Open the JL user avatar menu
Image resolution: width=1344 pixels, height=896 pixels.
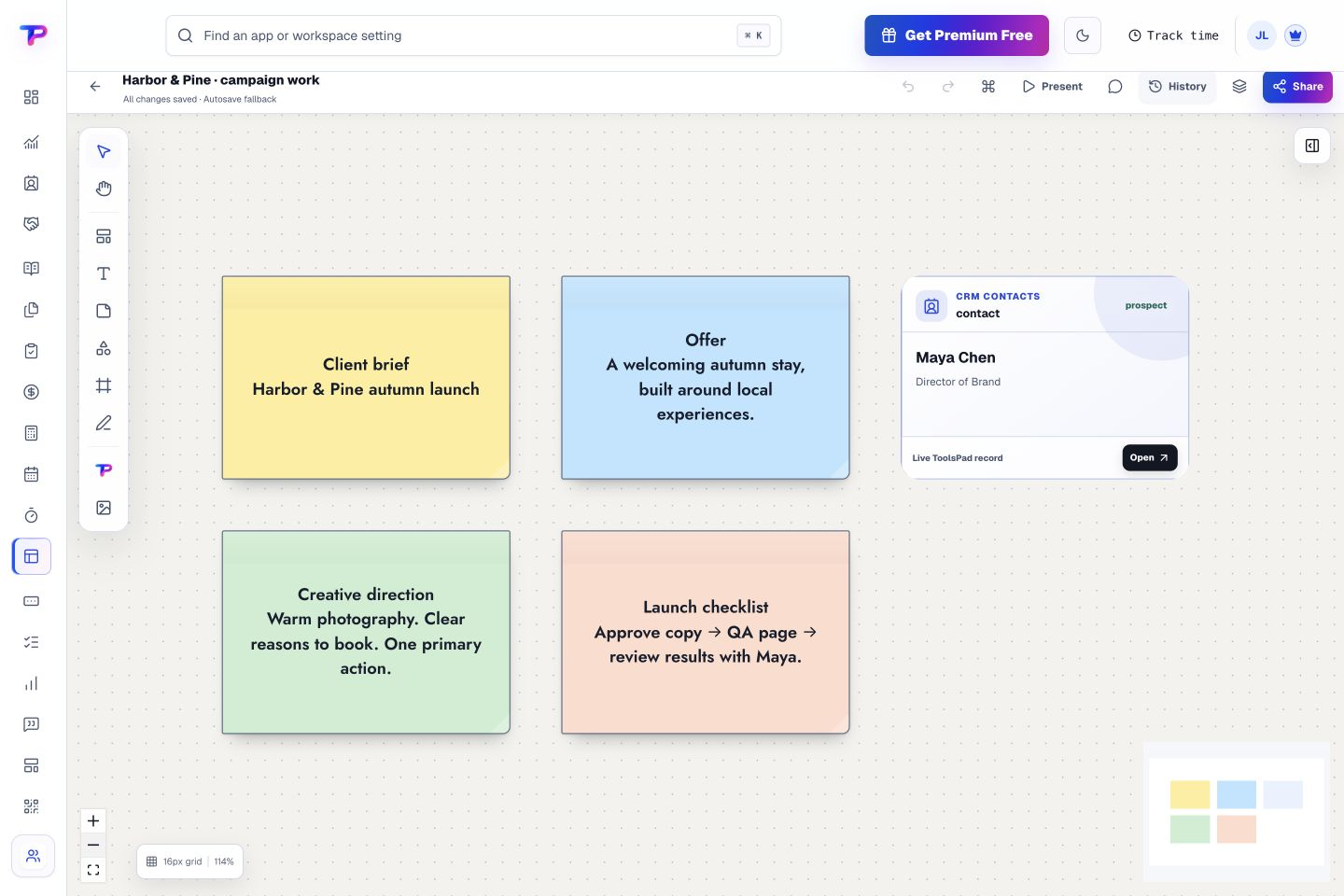click(1262, 35)
